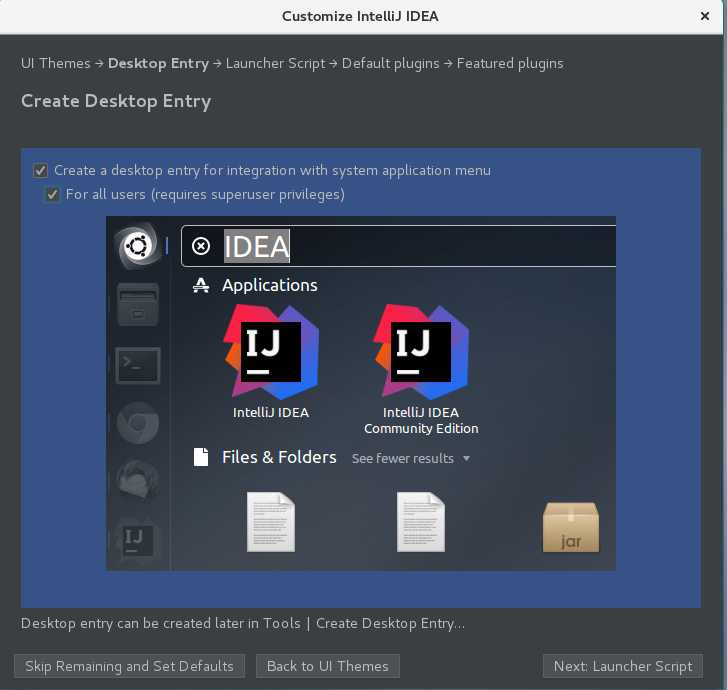Image resolution: width=727 pixels, height=690 pixels.
Task: Open the IntelliJ IDEA application icon
Action: [271, 352]
